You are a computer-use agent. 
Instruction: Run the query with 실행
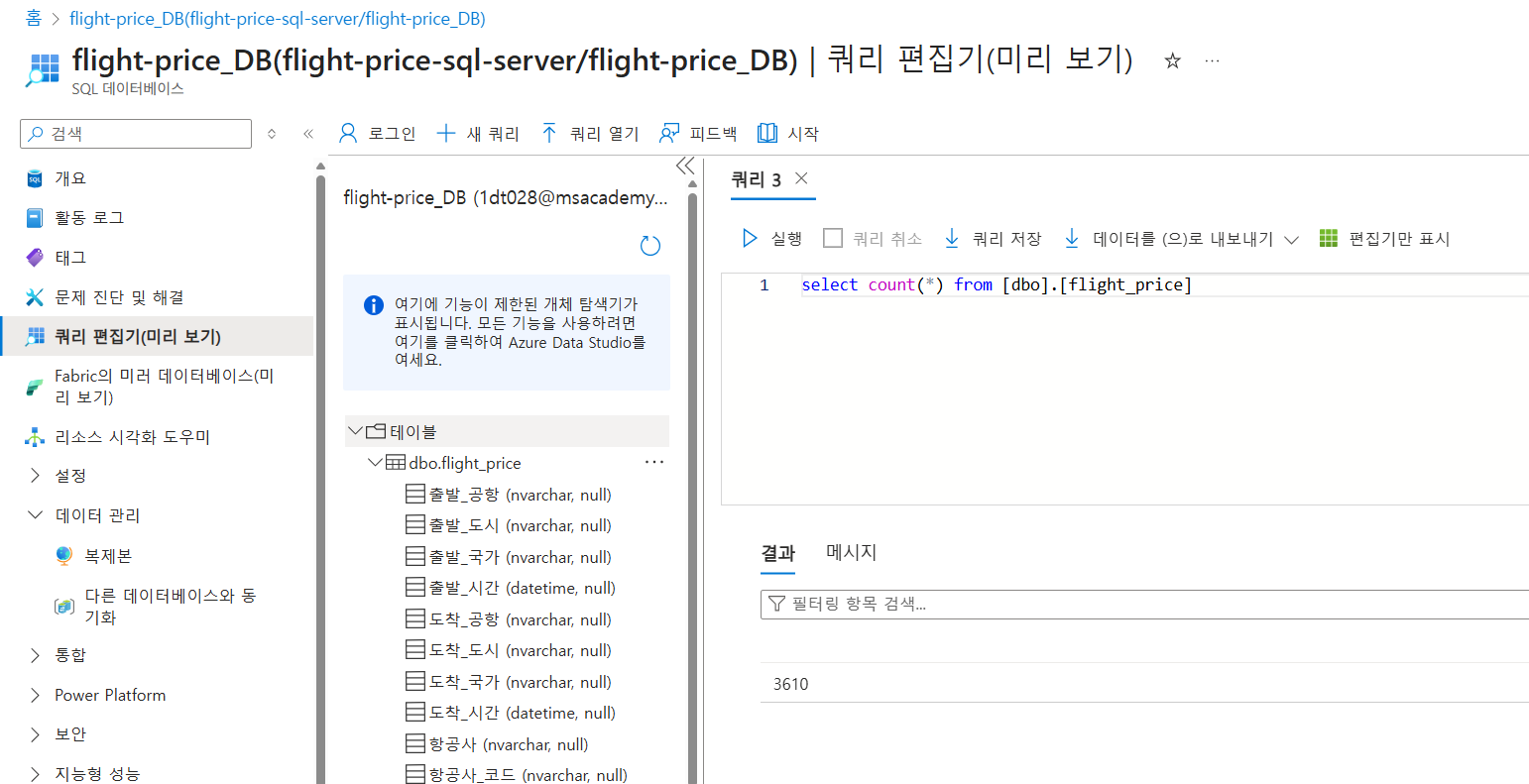click(772, 239)
